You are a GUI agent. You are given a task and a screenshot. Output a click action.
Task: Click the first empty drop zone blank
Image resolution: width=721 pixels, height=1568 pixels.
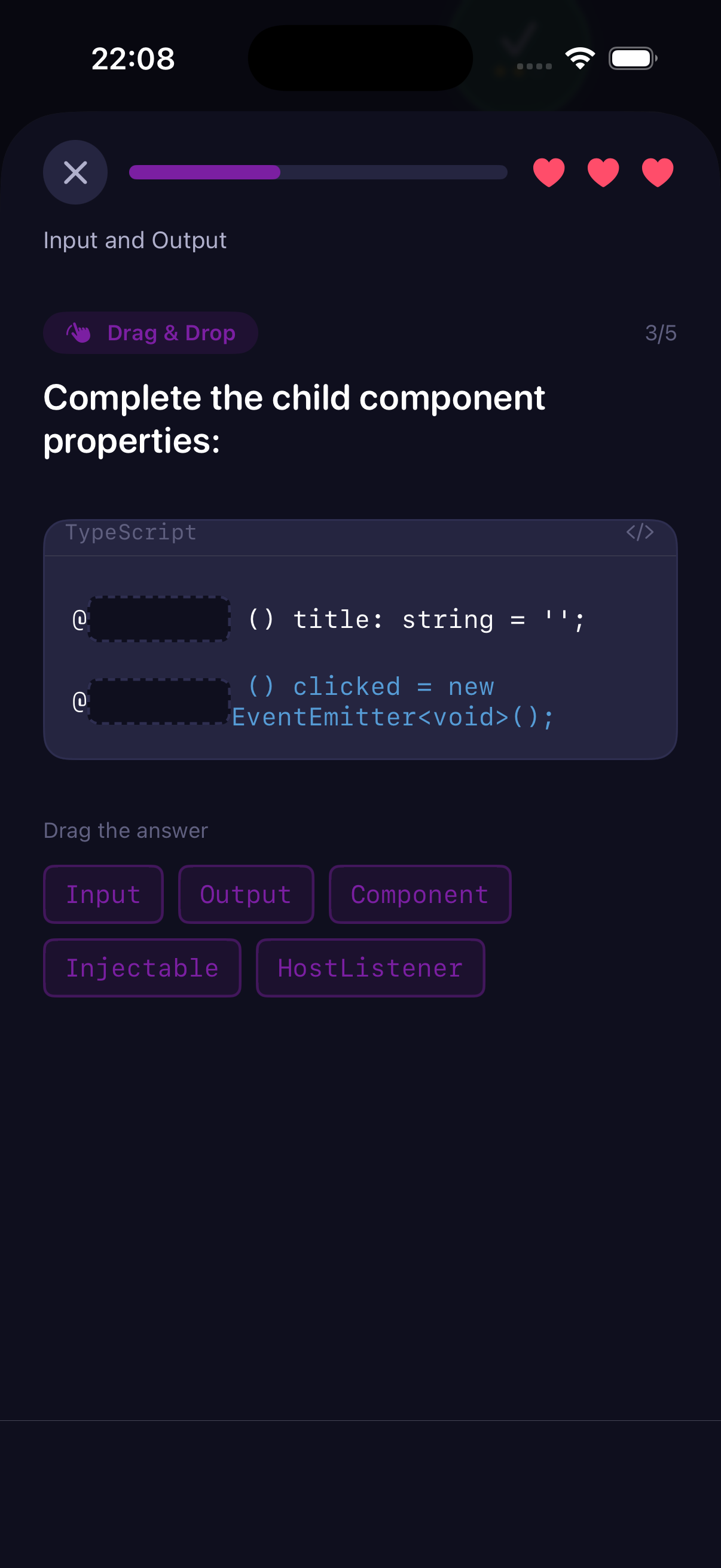tap(159, 618)
